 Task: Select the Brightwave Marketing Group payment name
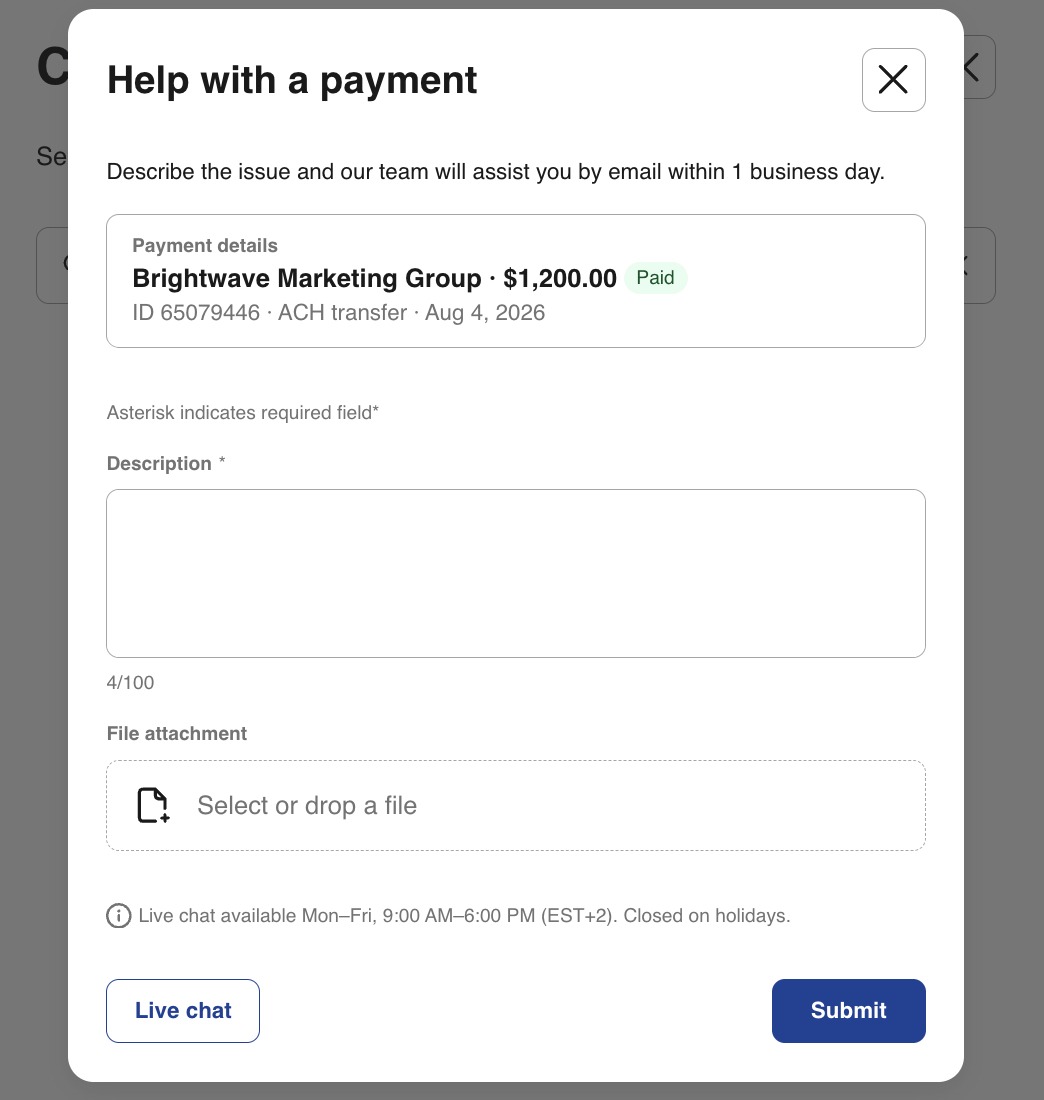click(307, 279)
